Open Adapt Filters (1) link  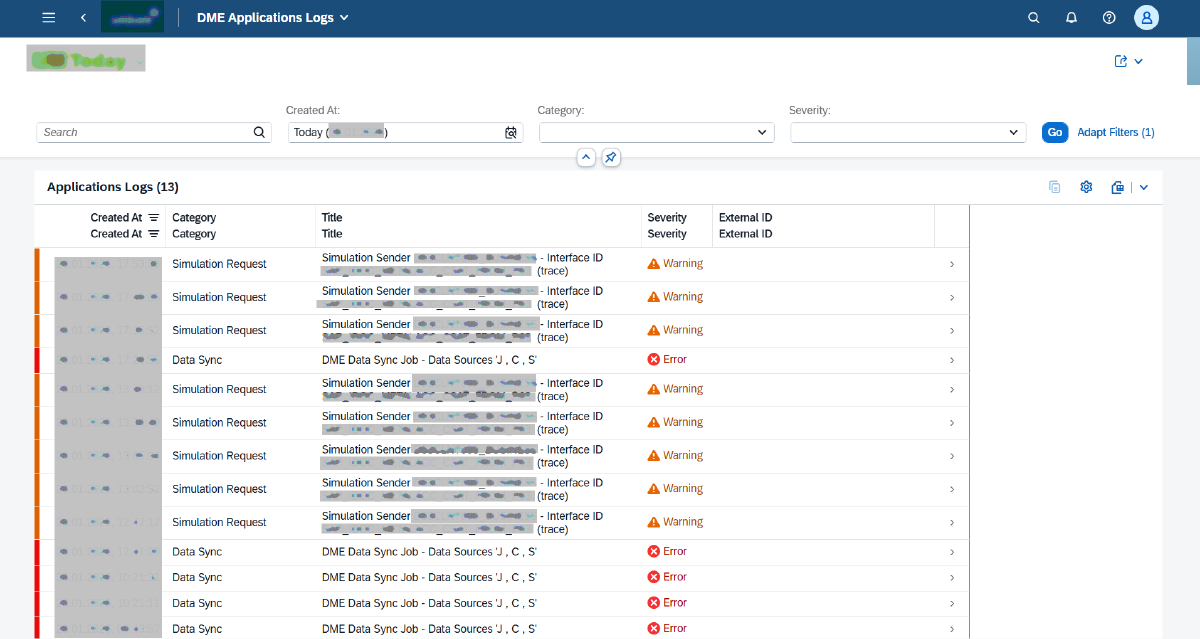pos(1115,132)
